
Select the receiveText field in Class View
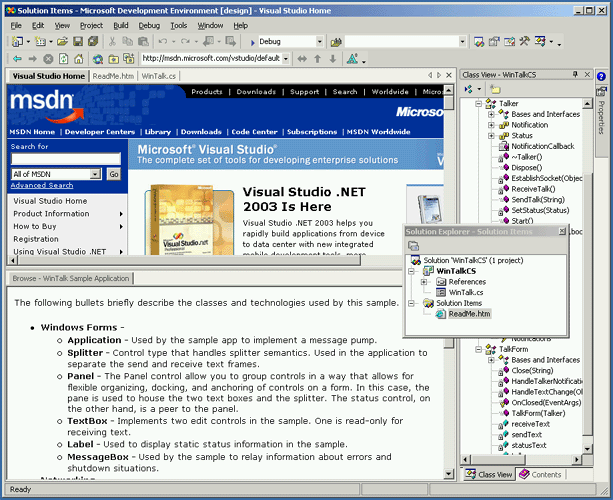click(x=530, y=424)
